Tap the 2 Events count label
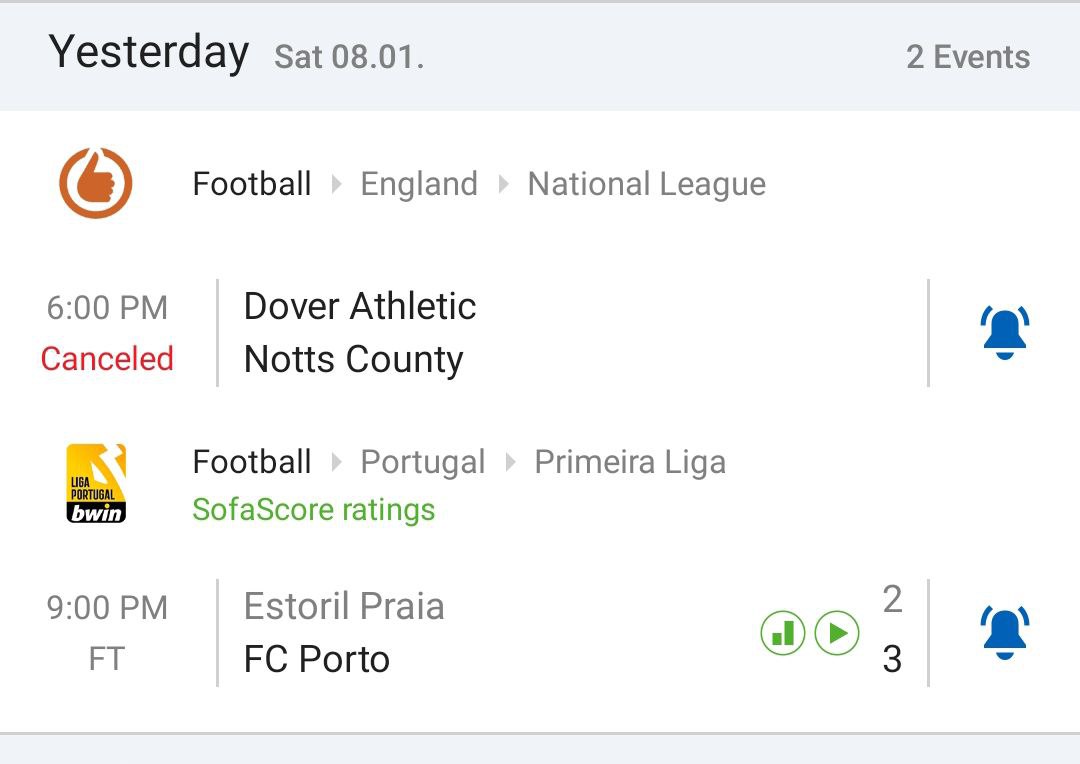The image size is (1080, 764). click(967, 57)
